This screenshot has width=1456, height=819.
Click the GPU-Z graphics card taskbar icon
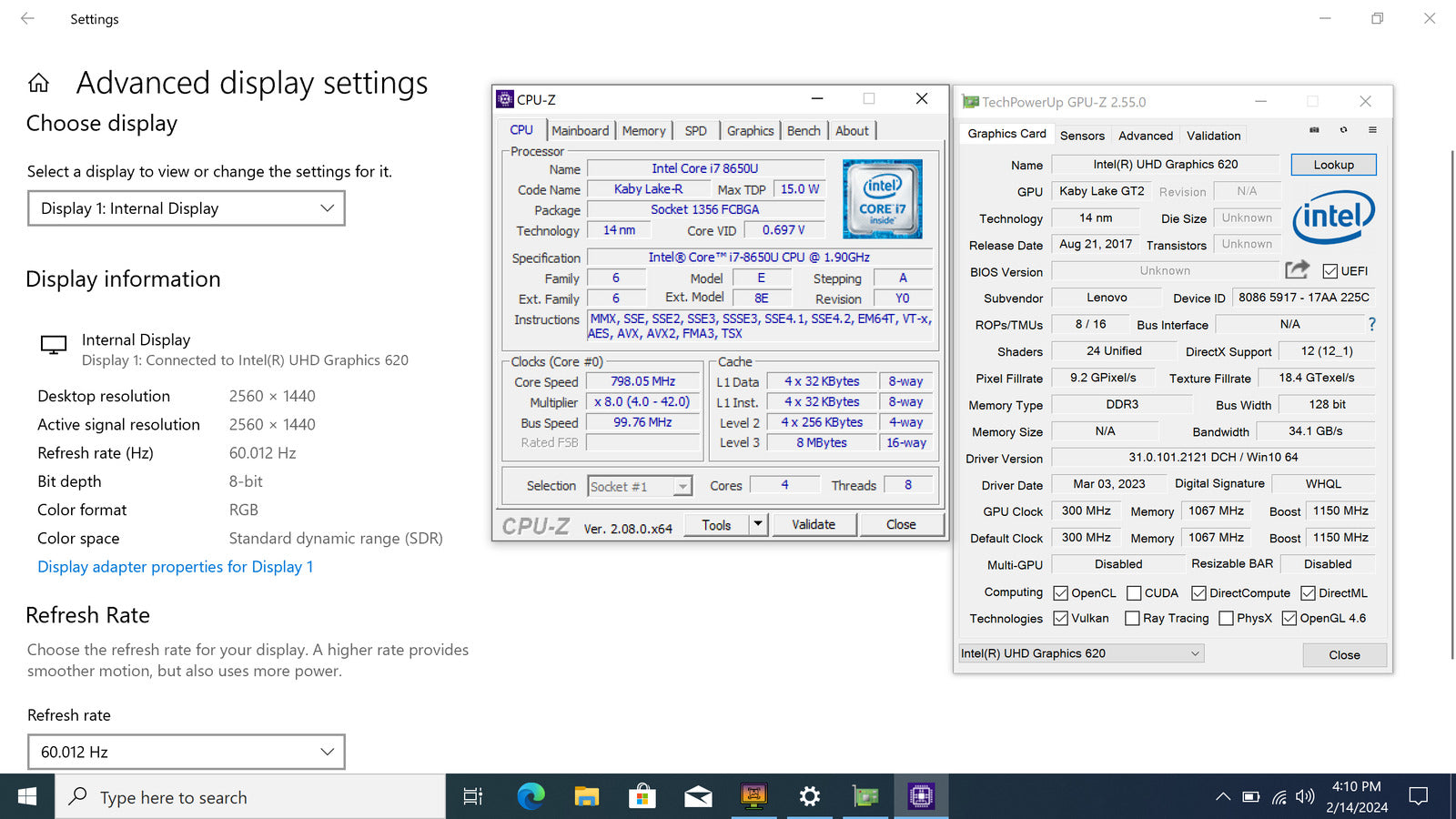pyautogui.click(x=865, y=797)
